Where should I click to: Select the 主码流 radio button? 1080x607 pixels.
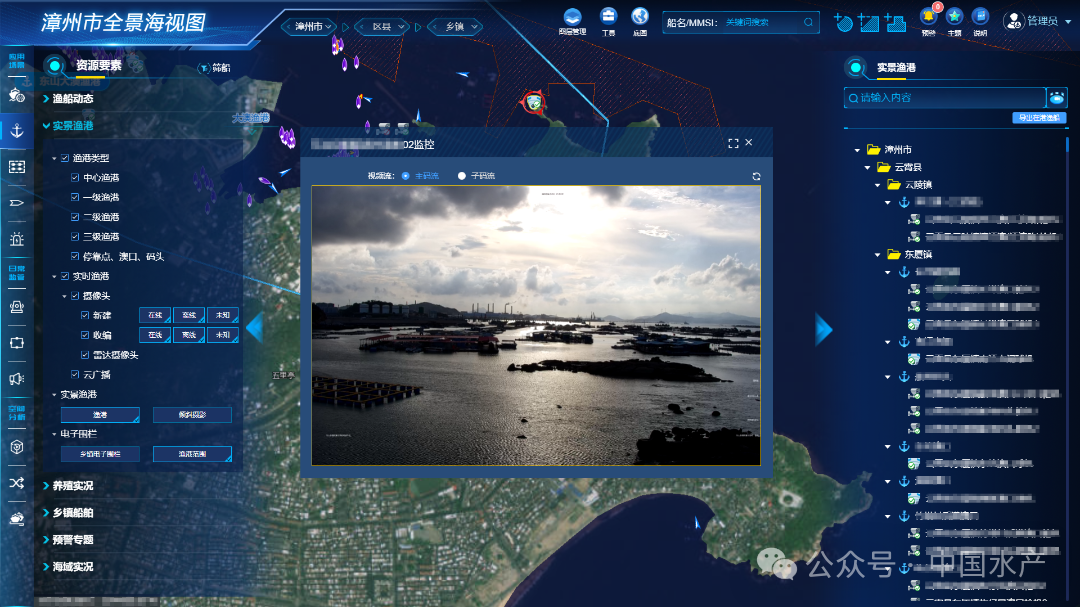(405, 176)
